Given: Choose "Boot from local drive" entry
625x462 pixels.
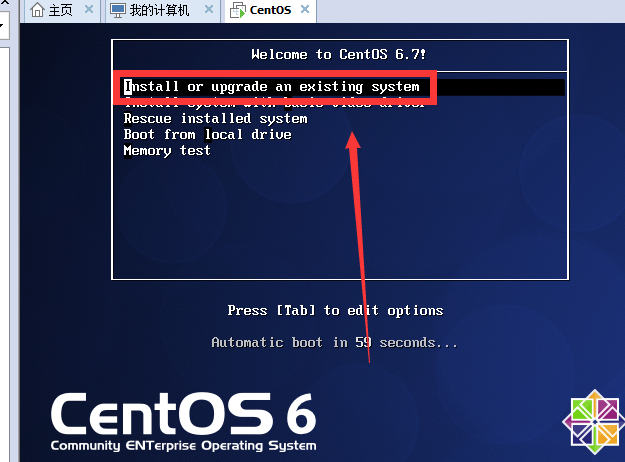Looking at the screenshot, I should pos(207,134).
